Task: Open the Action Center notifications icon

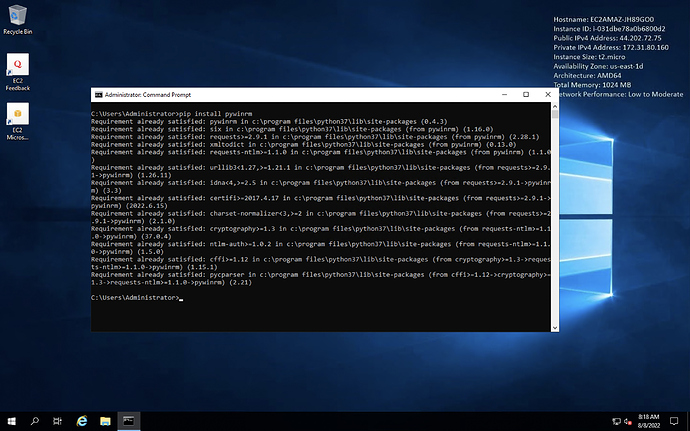Action: [674, 421]
